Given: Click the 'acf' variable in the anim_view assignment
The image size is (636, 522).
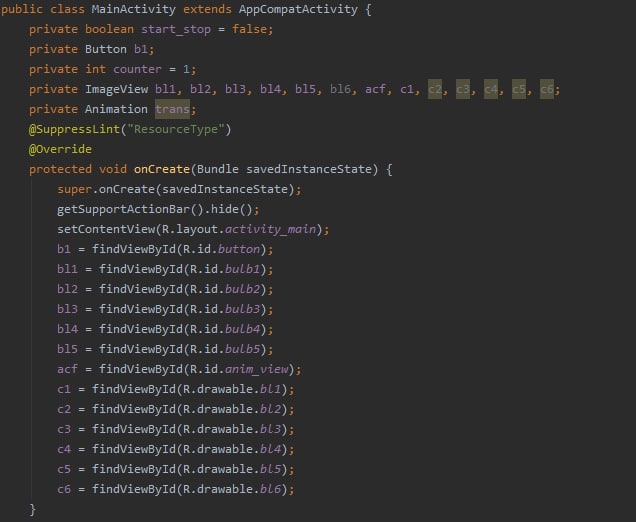Looking at the screenshot, I should point(67,369).
